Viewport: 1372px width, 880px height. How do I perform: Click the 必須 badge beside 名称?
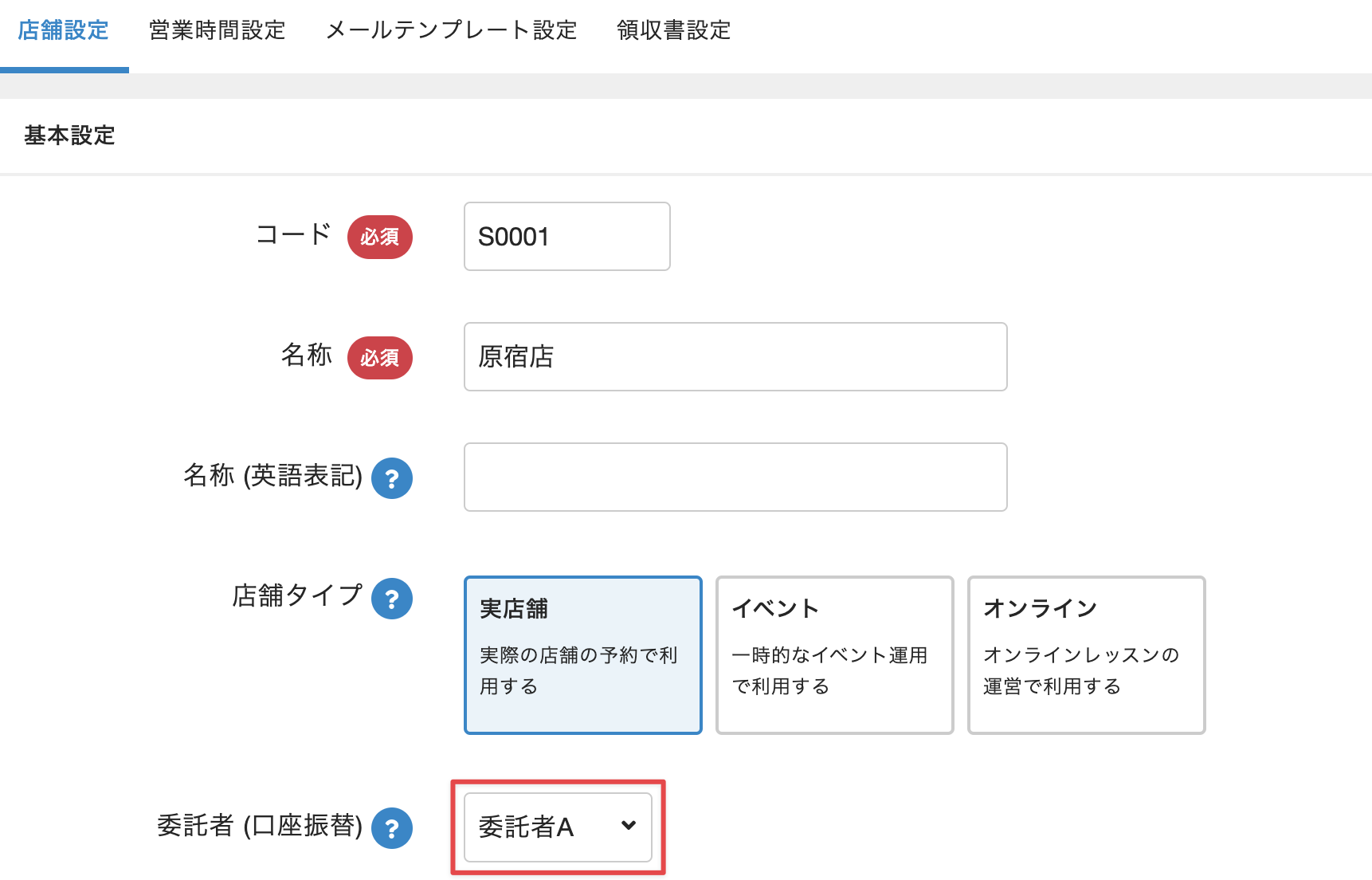pyautogui.click(x=380, y=357)
